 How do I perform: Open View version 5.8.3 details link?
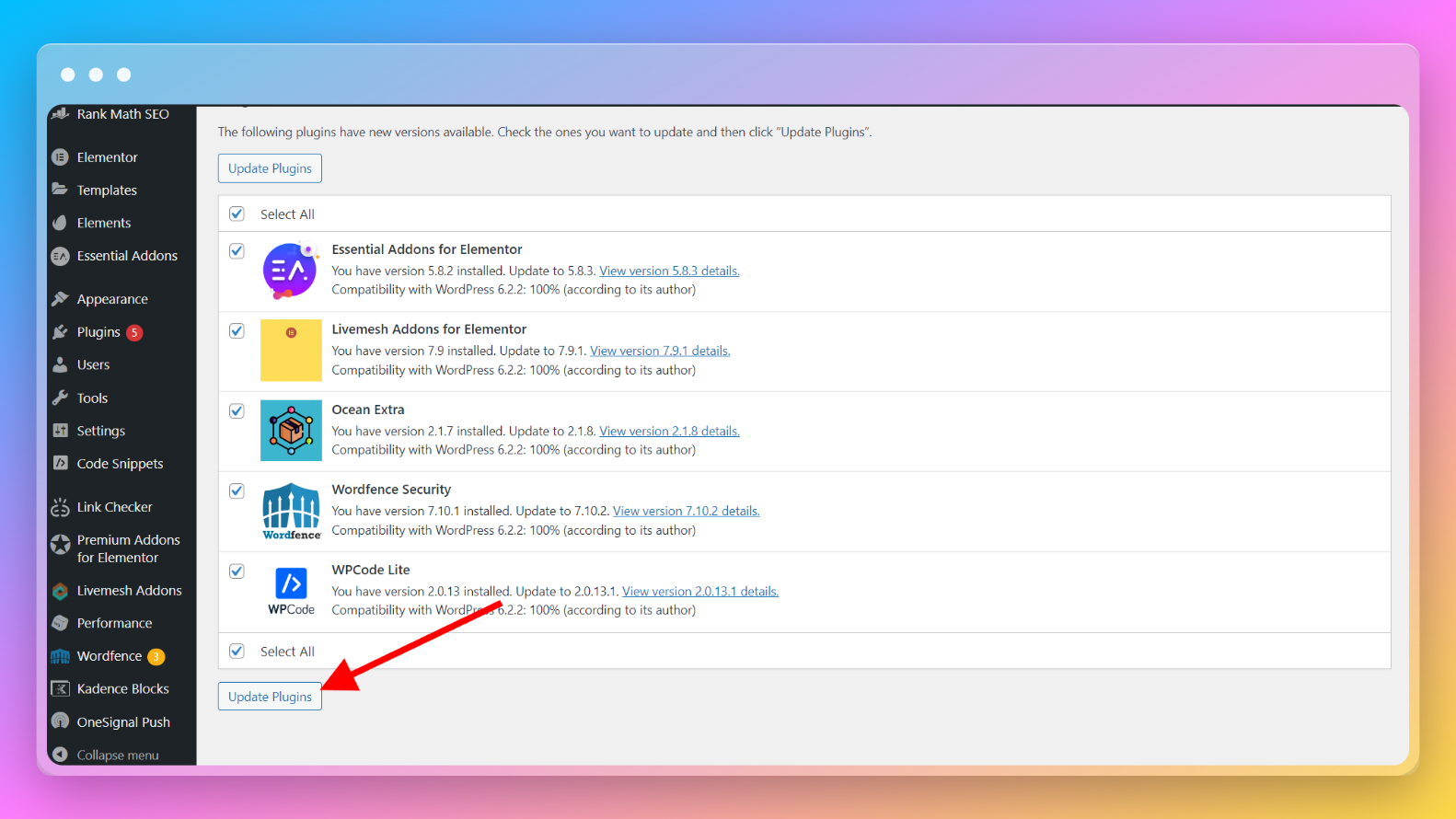pos(669,271)
